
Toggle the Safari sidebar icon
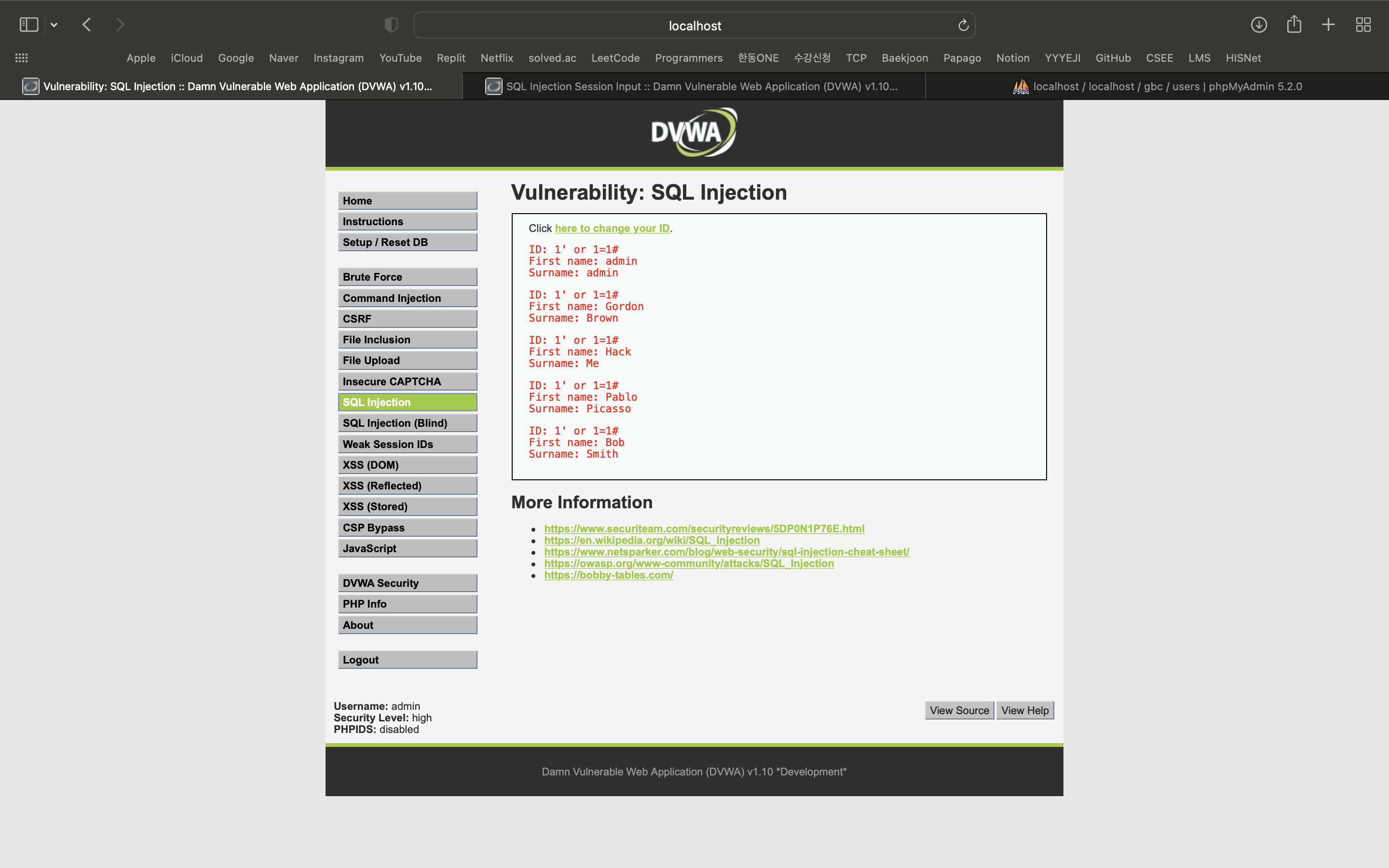(x=29, y=25)
